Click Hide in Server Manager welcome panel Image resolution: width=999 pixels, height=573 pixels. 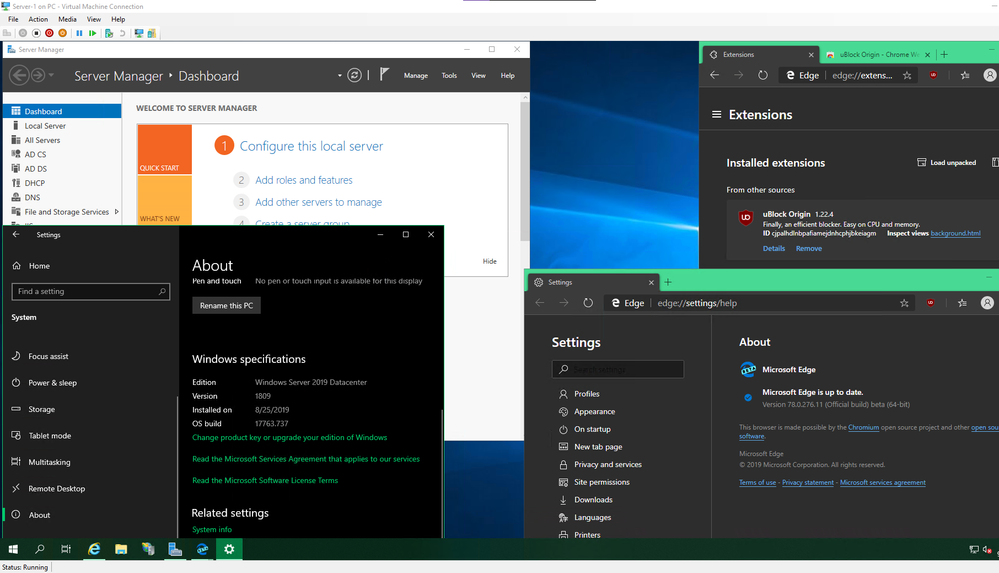pyautogui.click(x=489, y=261)
